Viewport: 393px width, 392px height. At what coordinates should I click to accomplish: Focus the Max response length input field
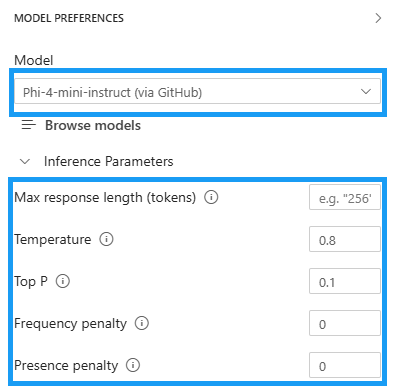coord(345,197)
